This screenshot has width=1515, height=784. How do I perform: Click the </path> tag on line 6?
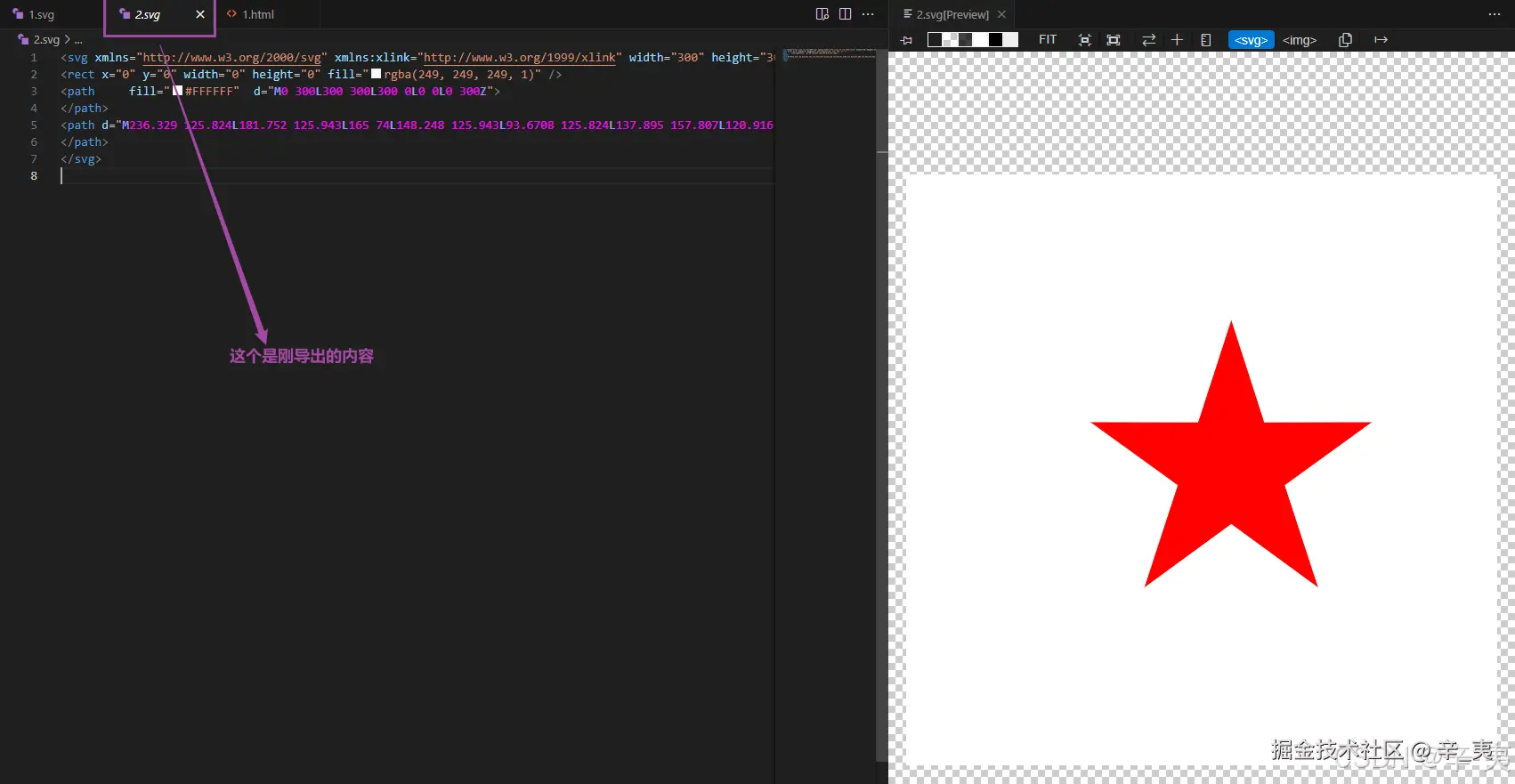pos(85,142)
